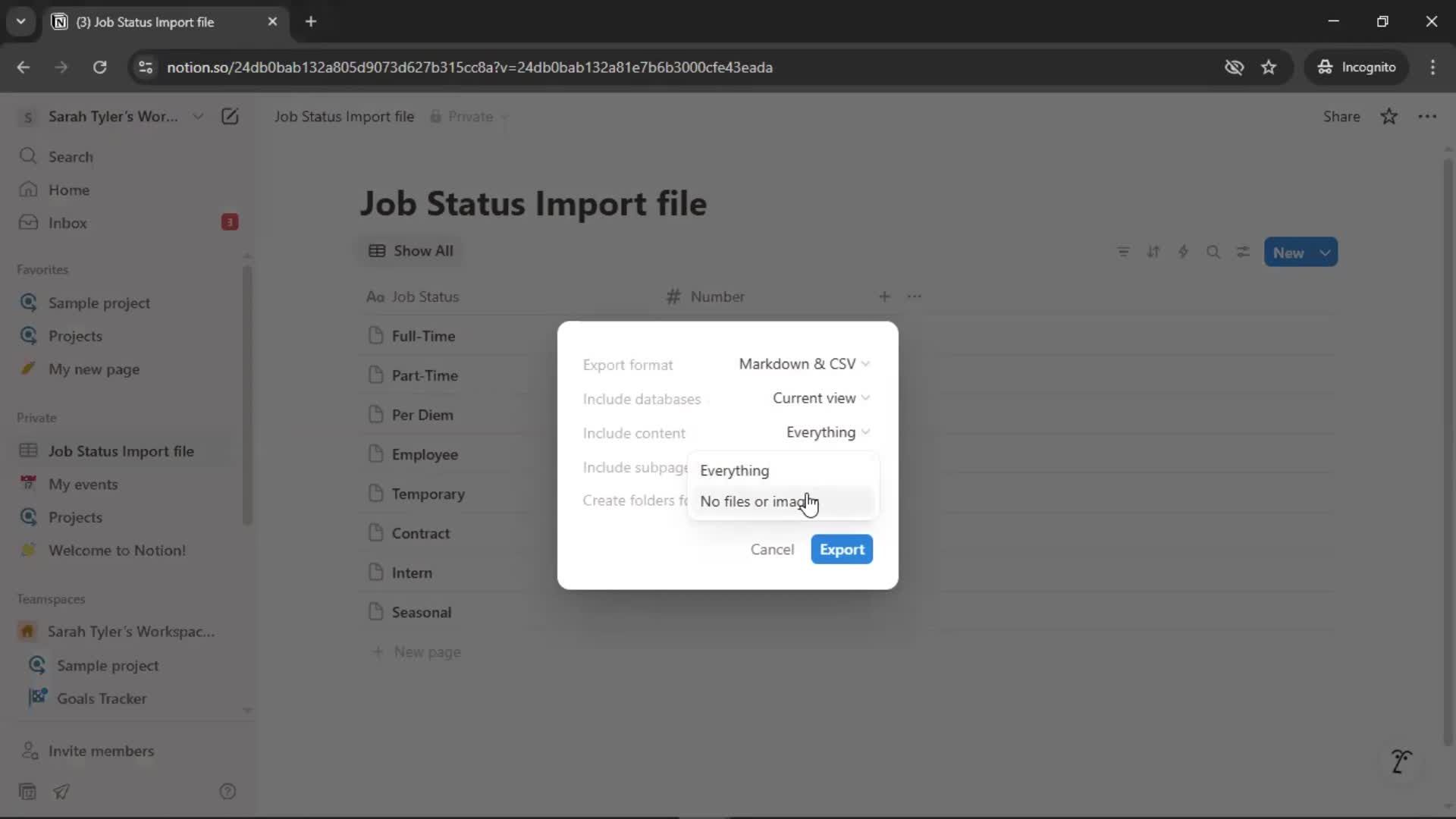Viewport: 1456px width, 819px height.
Task: Open Welcome to Notion! page
Action: tap(129, 551)
